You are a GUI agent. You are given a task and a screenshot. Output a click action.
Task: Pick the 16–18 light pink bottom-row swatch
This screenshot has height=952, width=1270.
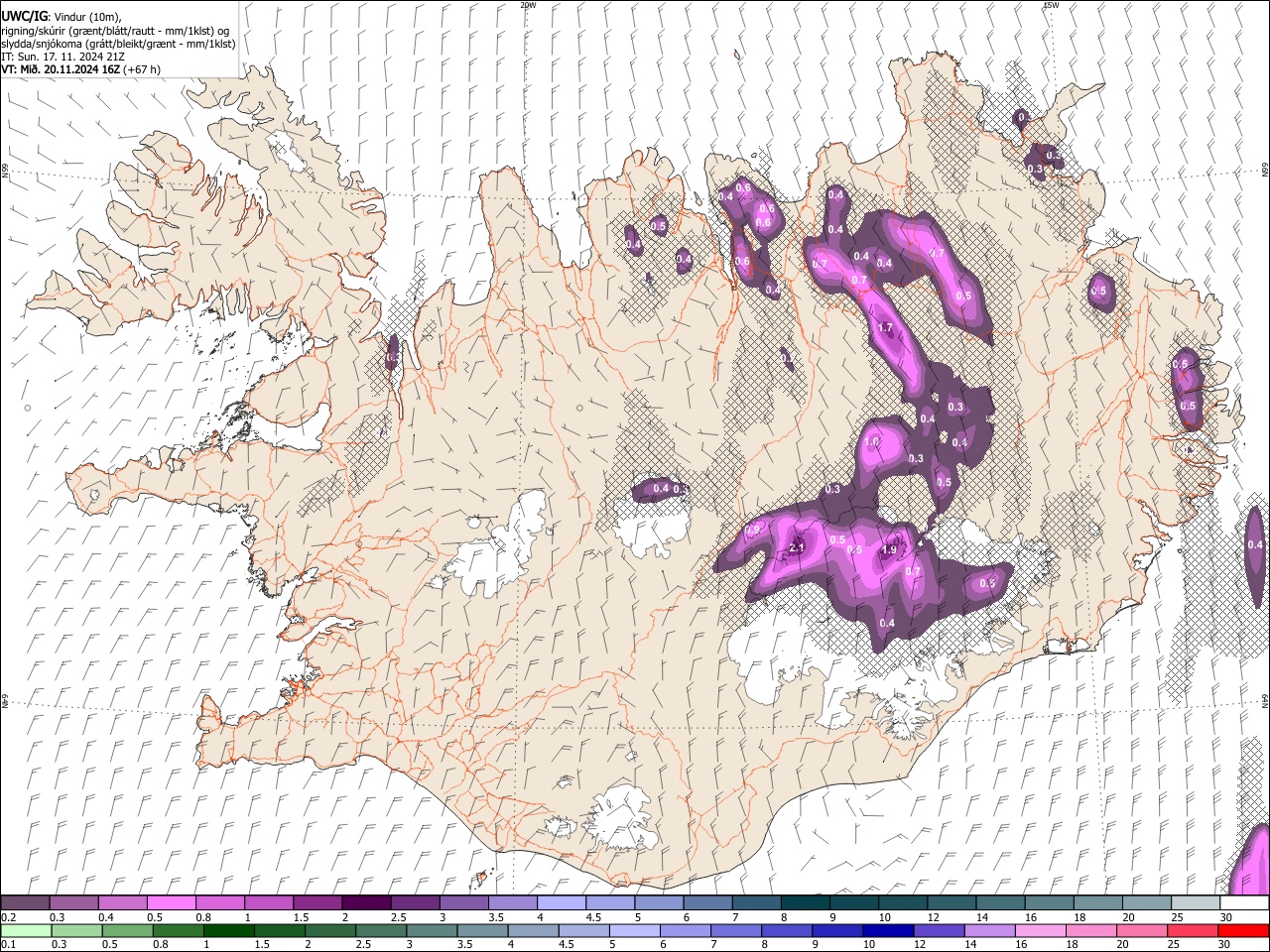point(1040,930)
